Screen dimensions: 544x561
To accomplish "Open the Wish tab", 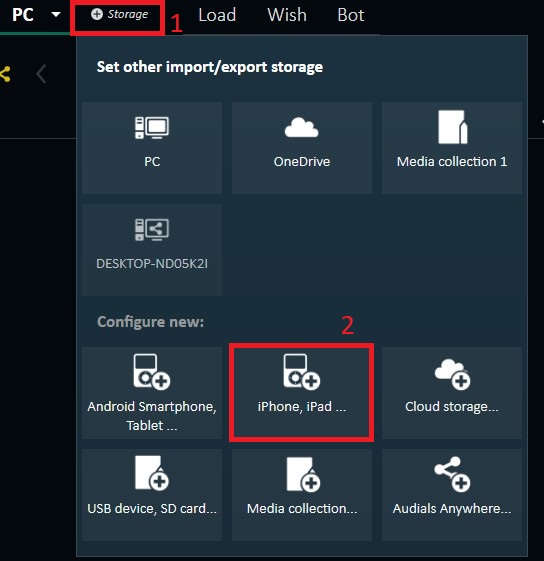I will click(x=287, y=15).
